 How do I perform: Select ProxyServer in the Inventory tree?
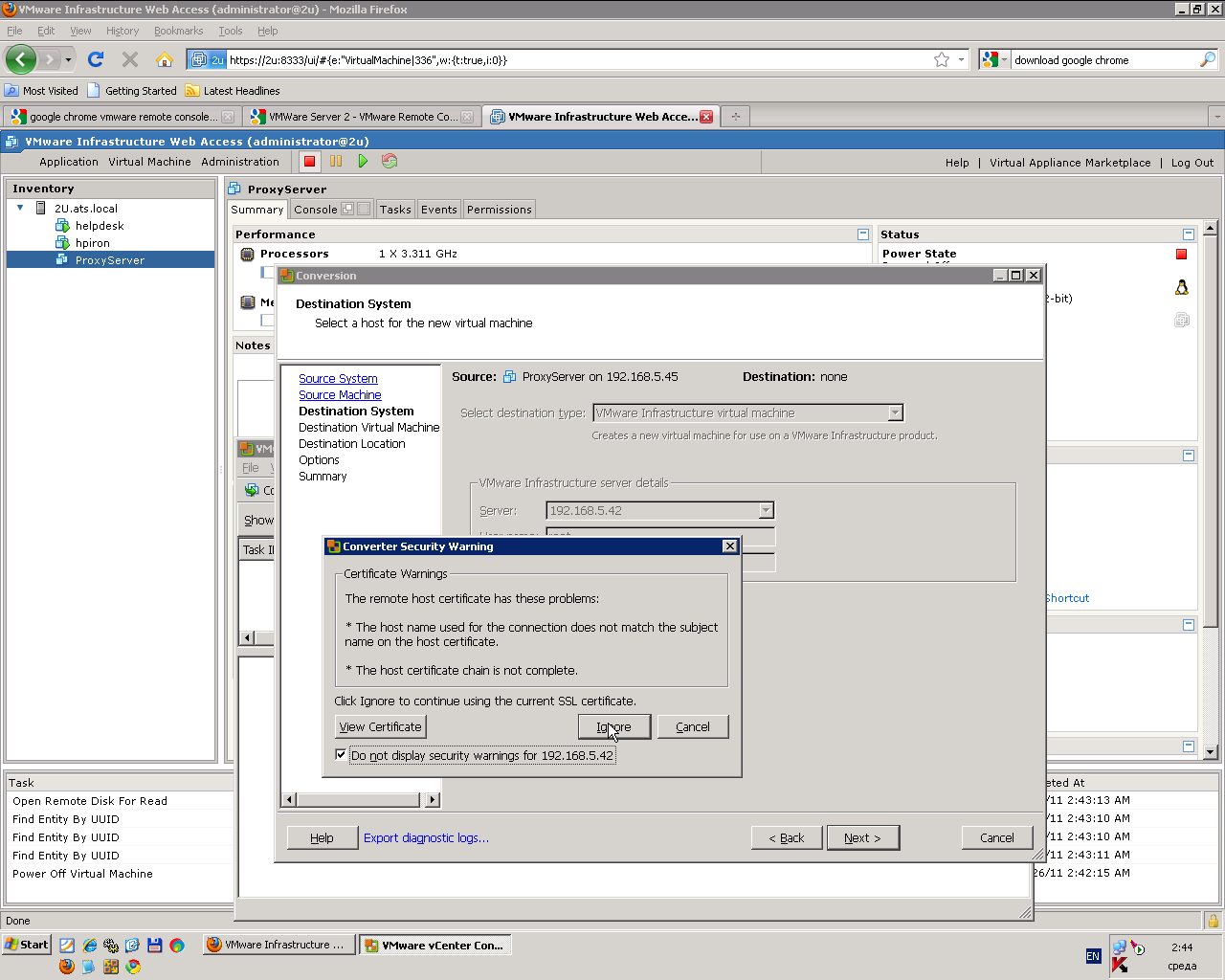[110, 260]
